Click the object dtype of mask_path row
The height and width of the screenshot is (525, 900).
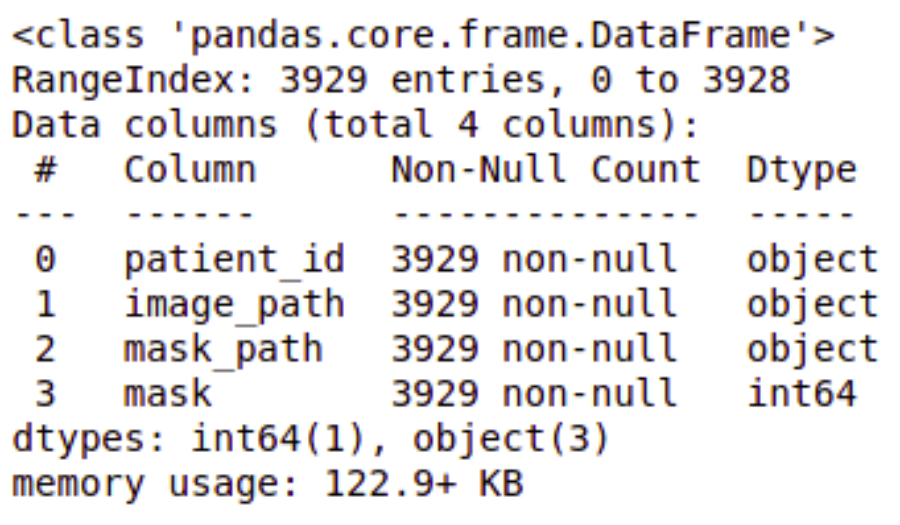pos(812,351)
